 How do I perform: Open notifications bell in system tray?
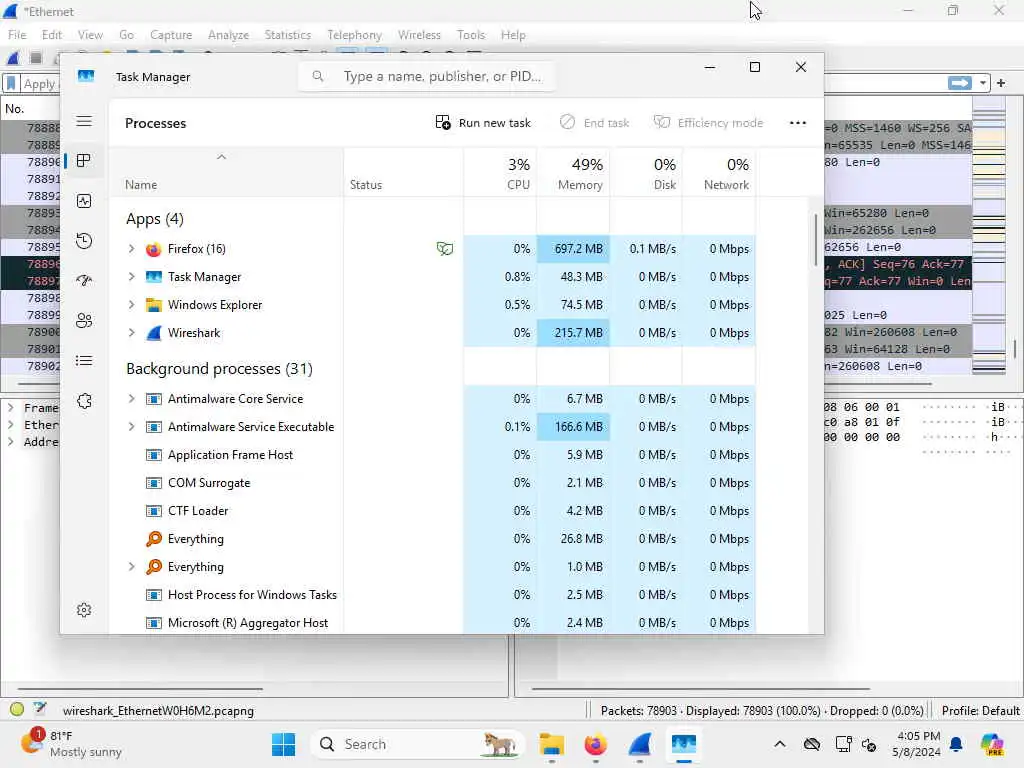click(x=956, y=744)
